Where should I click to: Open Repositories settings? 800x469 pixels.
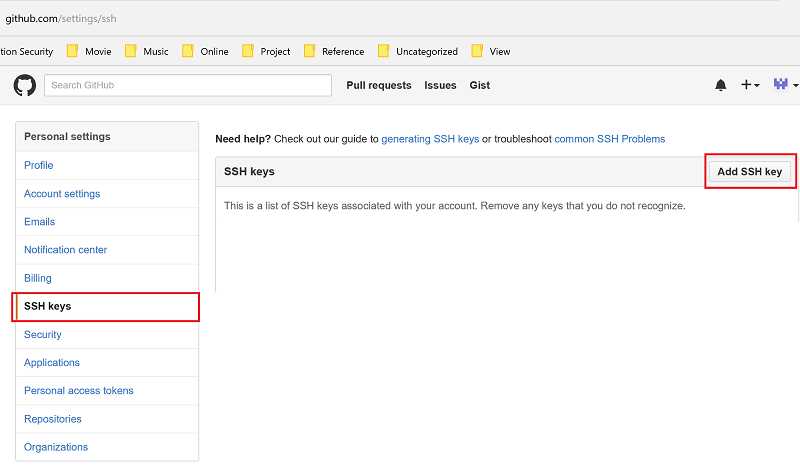click(x=107, y=419)
